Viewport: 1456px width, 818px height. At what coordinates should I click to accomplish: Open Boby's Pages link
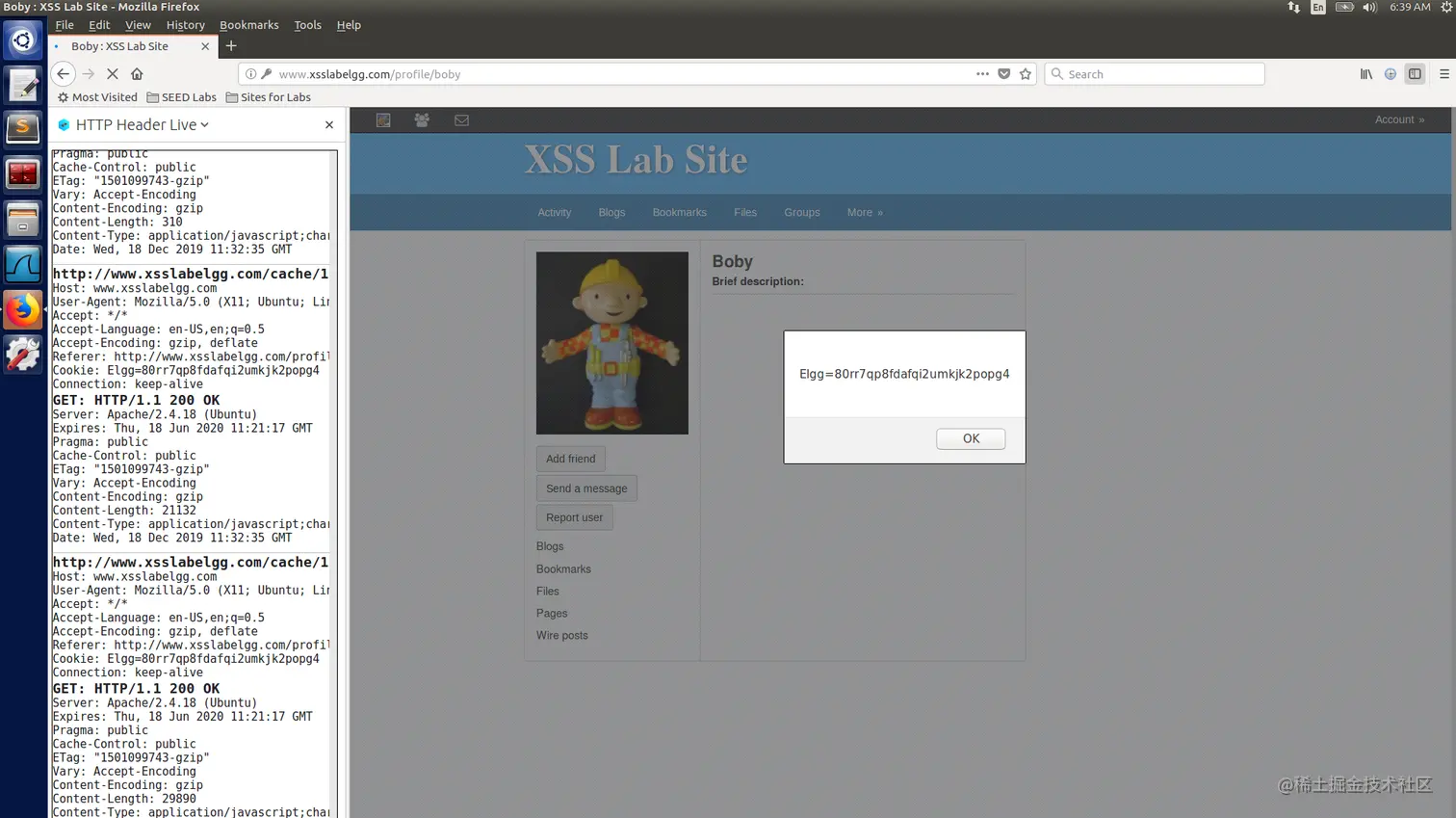pyautogui.click(x=552, y=614)
